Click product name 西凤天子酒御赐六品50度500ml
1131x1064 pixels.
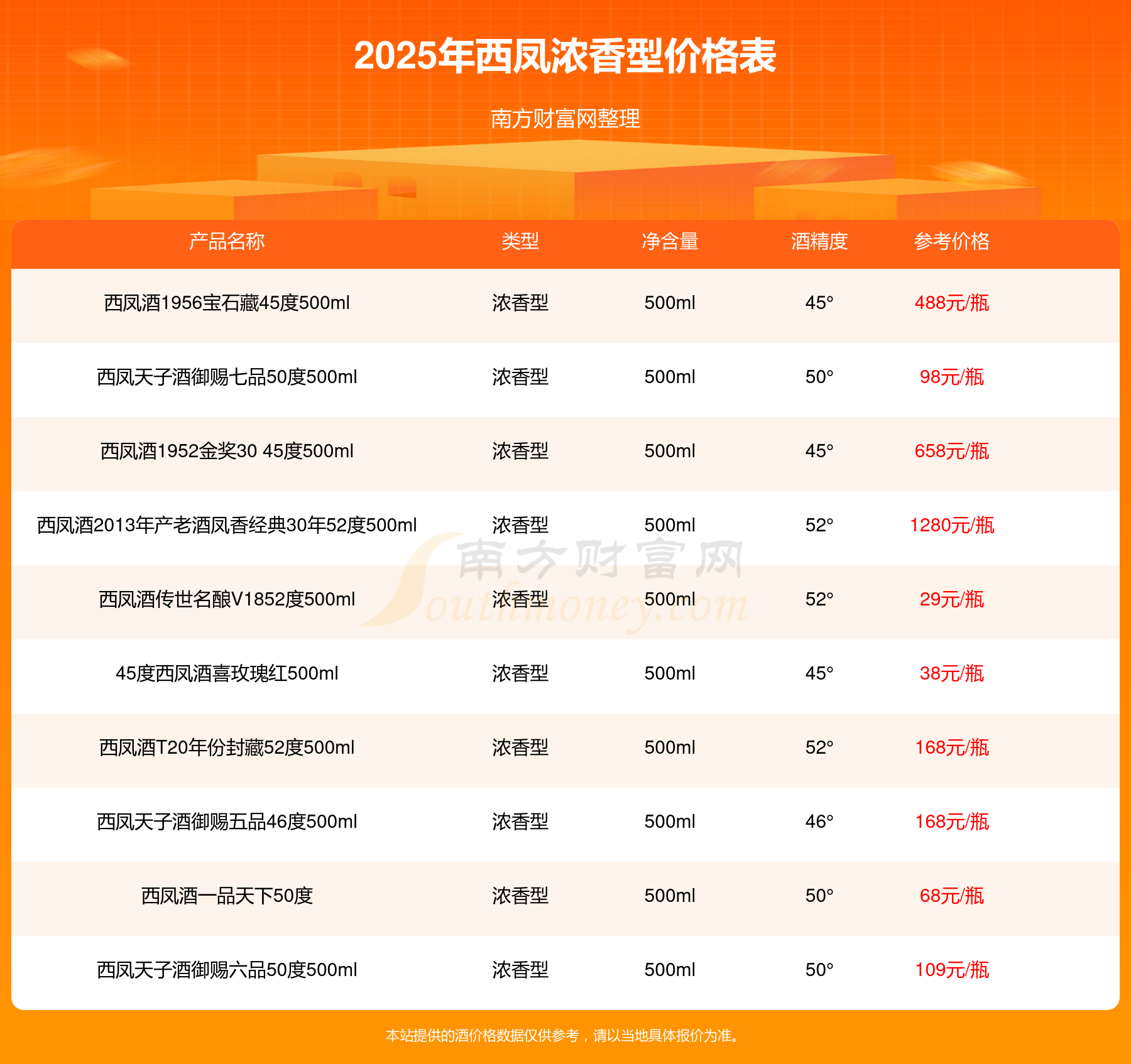[227, 970]
